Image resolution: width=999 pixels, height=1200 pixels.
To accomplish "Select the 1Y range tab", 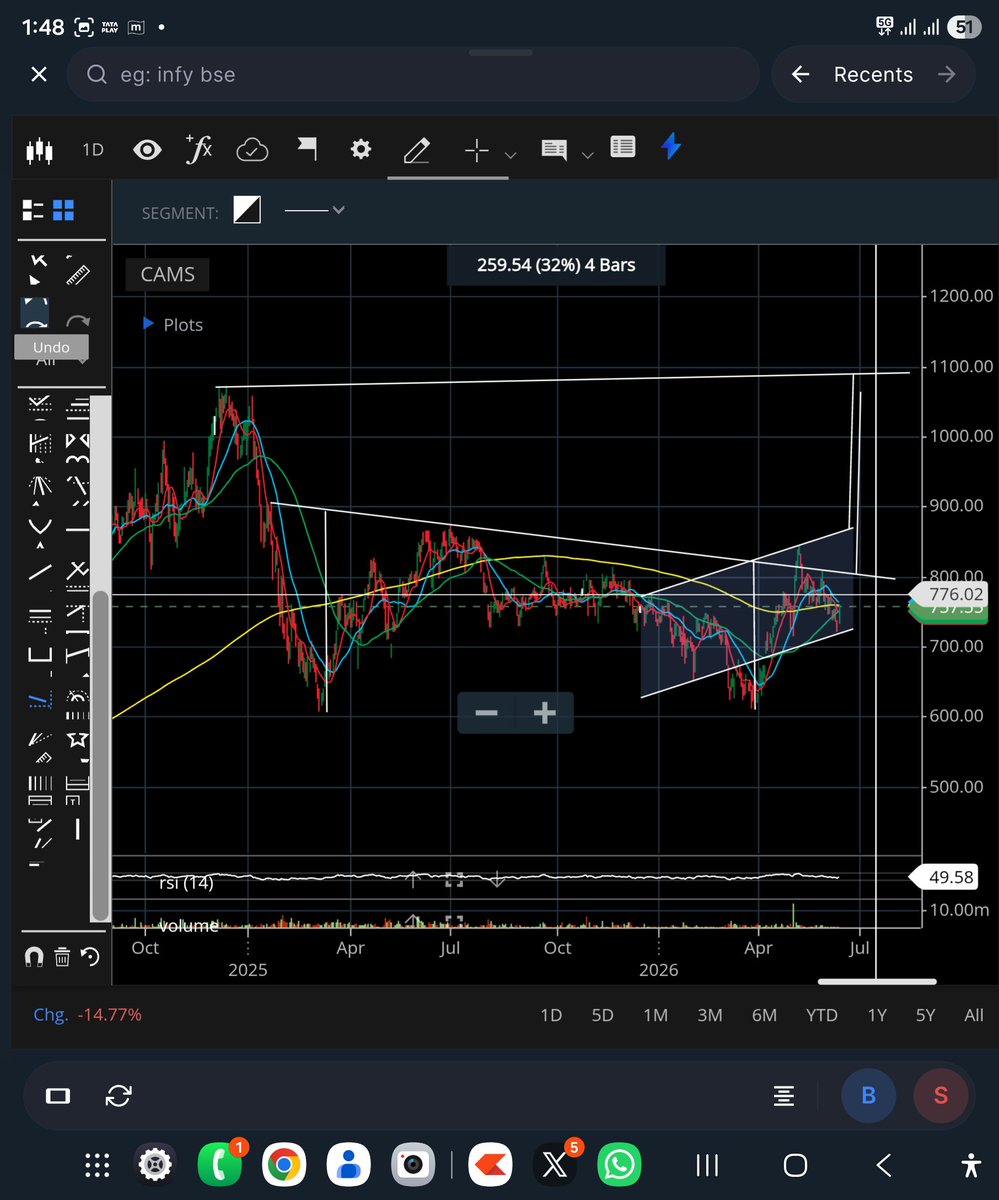I will click(877, 1015).
